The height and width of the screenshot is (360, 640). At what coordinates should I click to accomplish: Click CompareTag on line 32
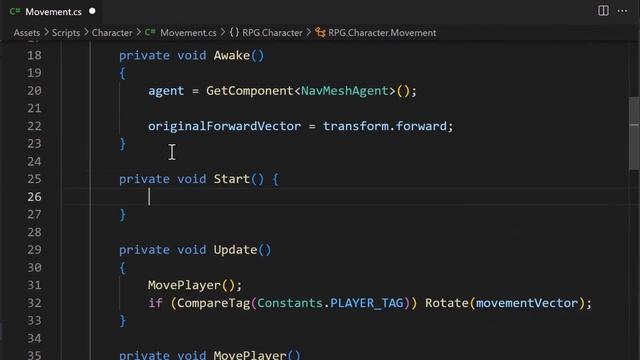pyautogui.click(x=213, y=303)
